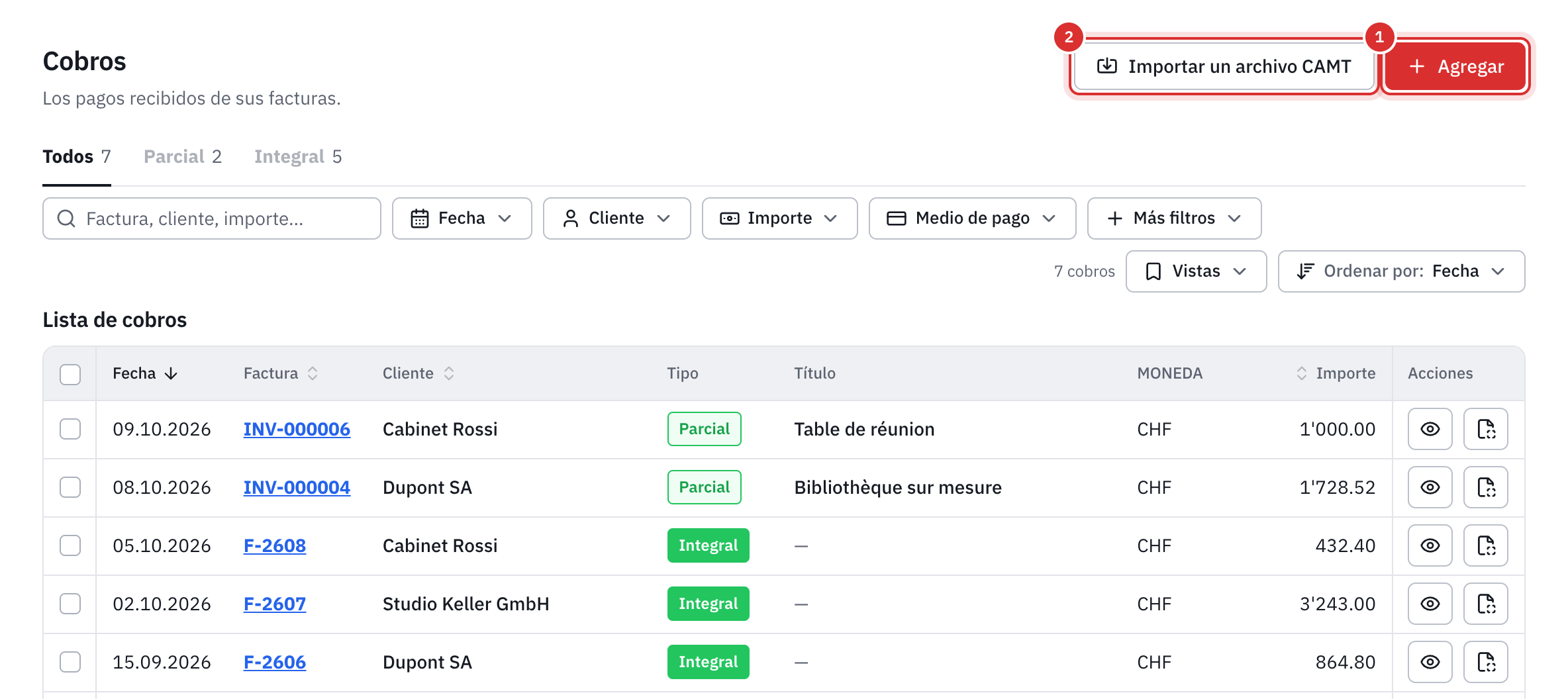Open the Fecha filter dropdown
Screen dimensions: 1568x699
pyautogui.click(x=462, y=218)
